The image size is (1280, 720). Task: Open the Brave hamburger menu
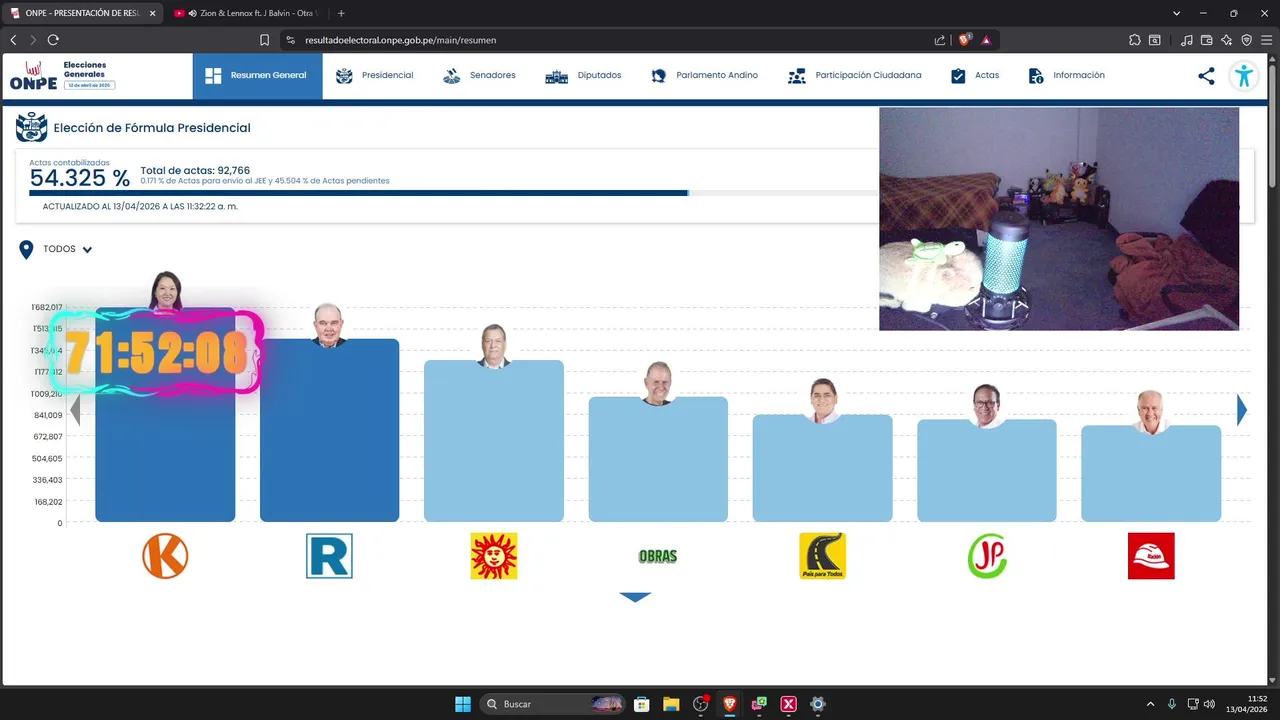1267,40
